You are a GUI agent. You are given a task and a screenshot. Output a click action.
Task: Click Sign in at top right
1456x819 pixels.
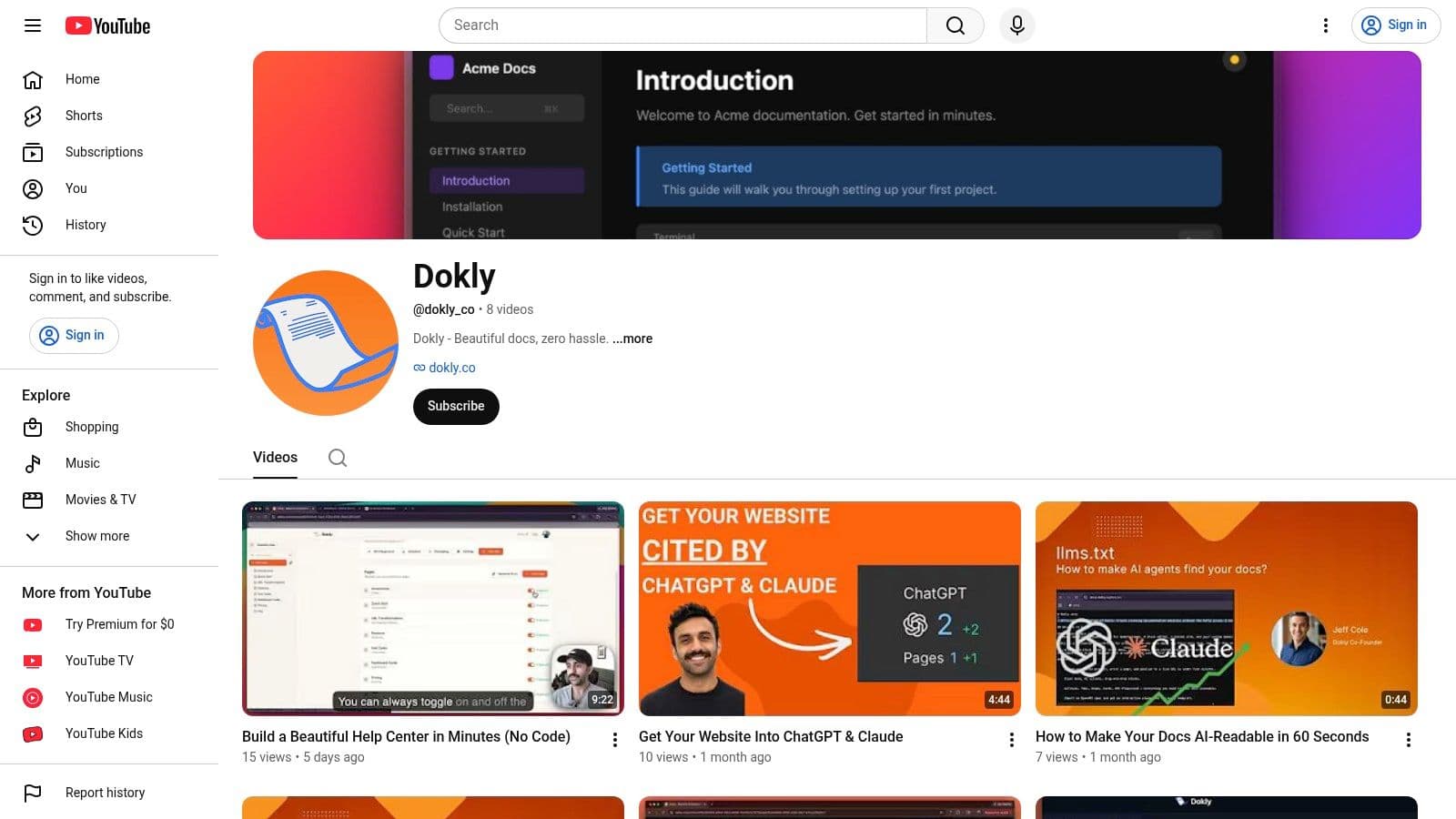[x=1396, y=25]
